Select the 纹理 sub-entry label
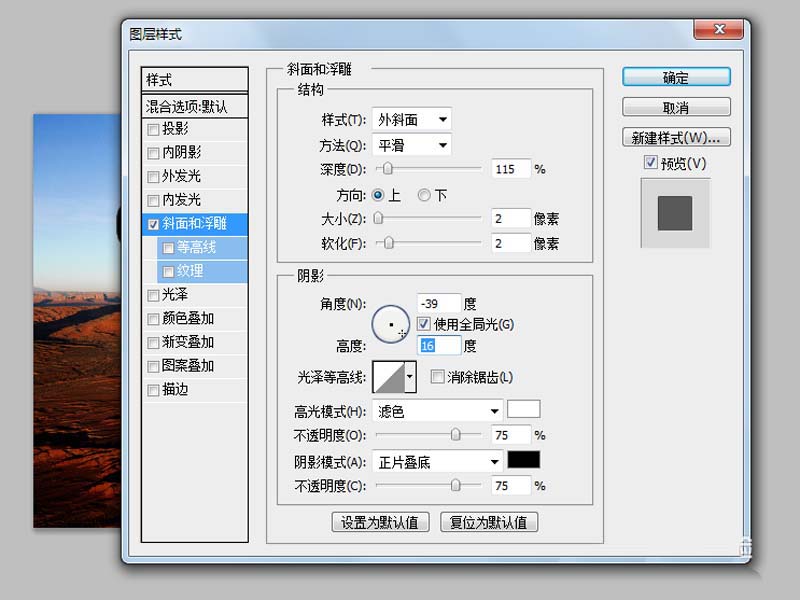The height and width of the screenshot is (600, 800). click(x=190, y=271)
